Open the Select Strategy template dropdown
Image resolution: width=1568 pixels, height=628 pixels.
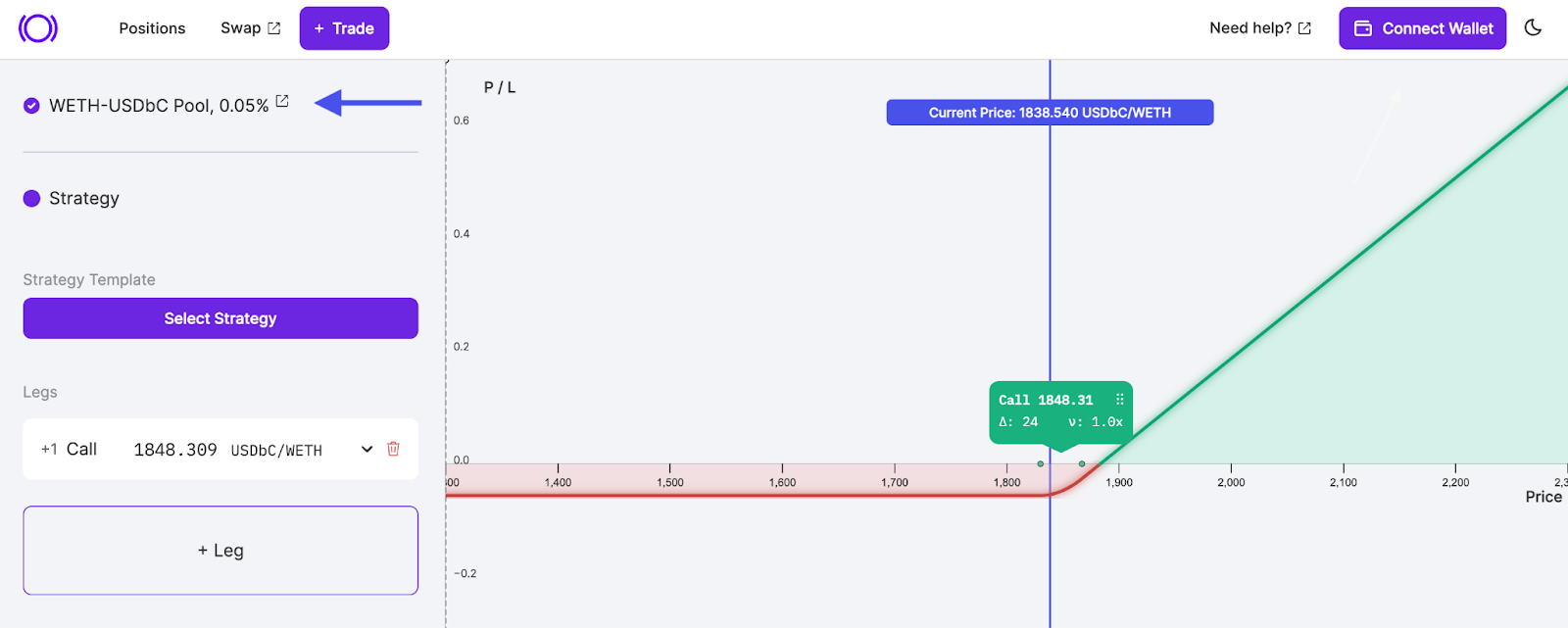pos(220,318)
